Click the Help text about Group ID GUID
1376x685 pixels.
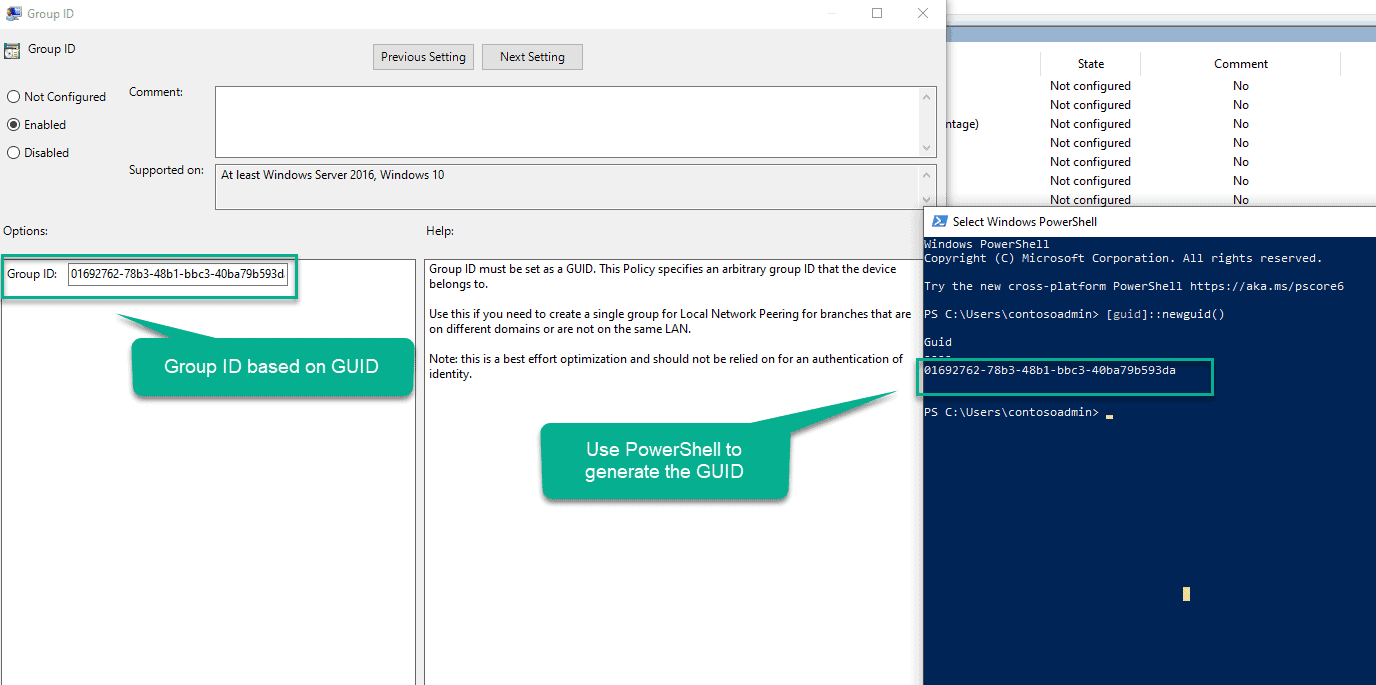[x=663, y=276]
